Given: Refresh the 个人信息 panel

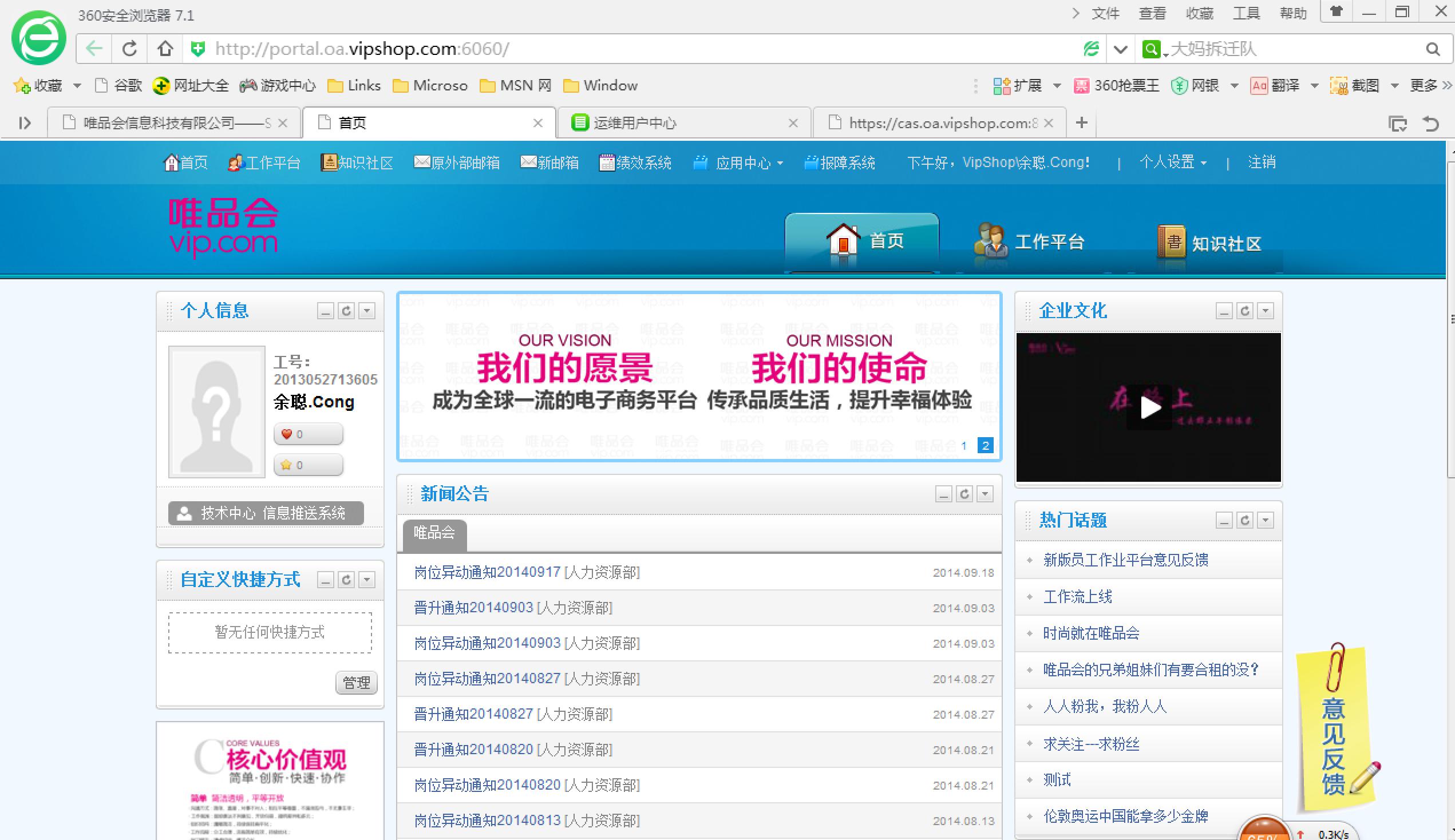Looking at the screenshot, I should [x=346, y=311].
